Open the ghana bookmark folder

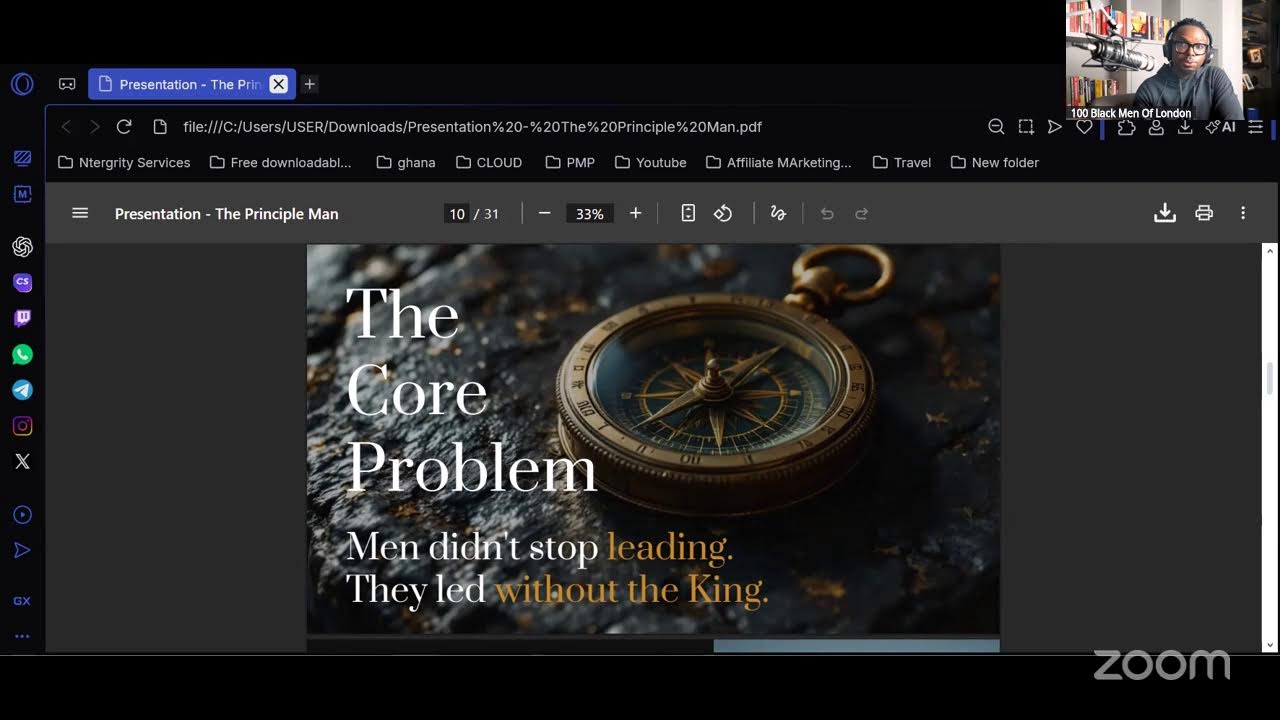point(405,162)
